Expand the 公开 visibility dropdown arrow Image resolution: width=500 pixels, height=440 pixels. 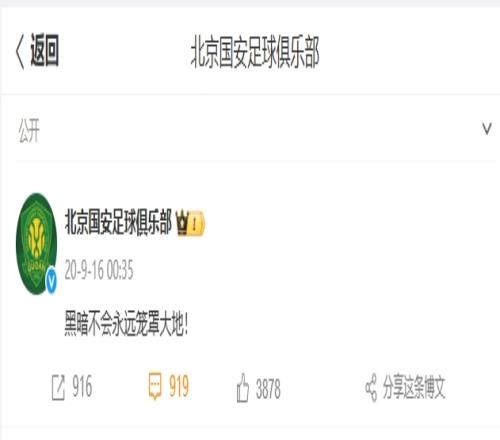click(487, 129)
